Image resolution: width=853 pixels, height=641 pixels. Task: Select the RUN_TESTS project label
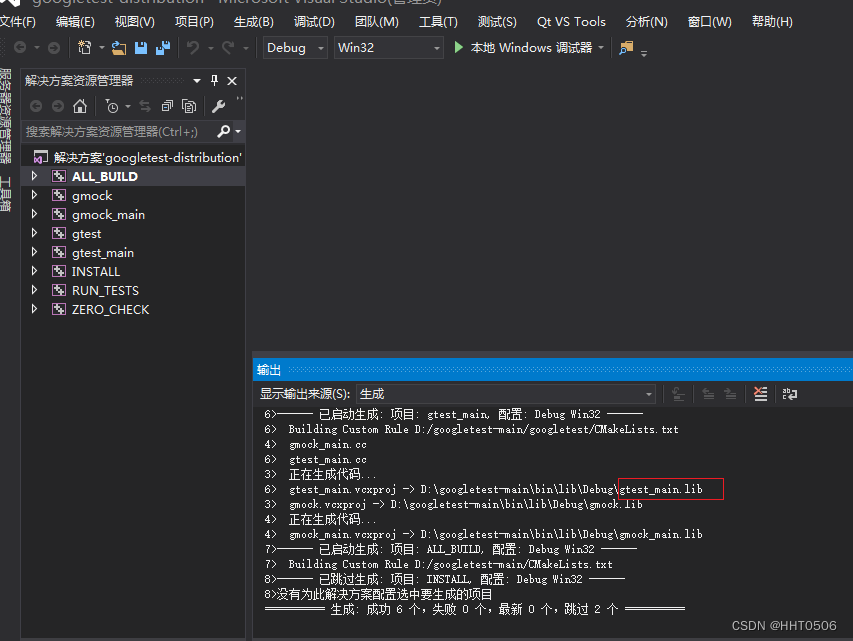point(106,291)
